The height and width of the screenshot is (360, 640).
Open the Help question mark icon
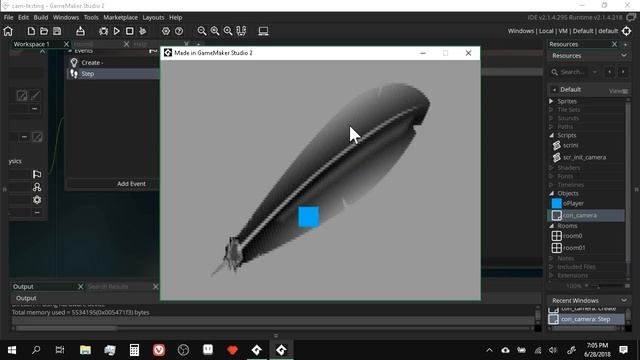tap(179, 31)
